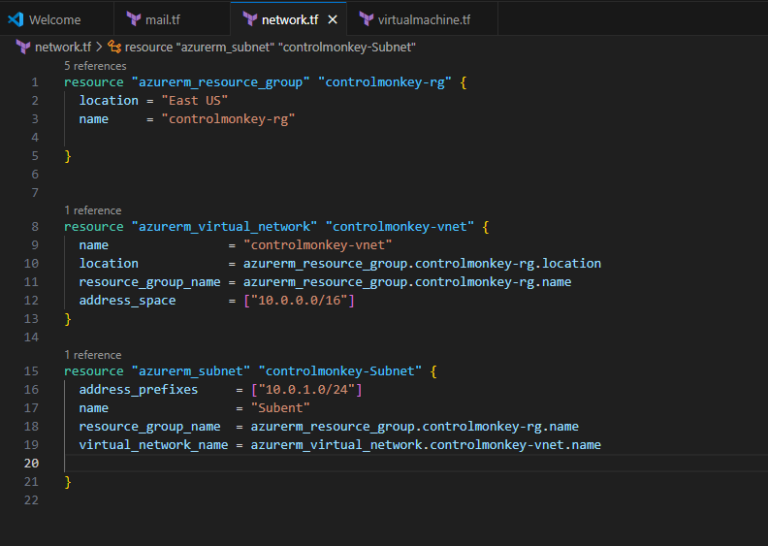The height and width of the screenshot is (546, 768).
Task: Click the resource_group_name attribute on line 11
Action: pos(149,282)
